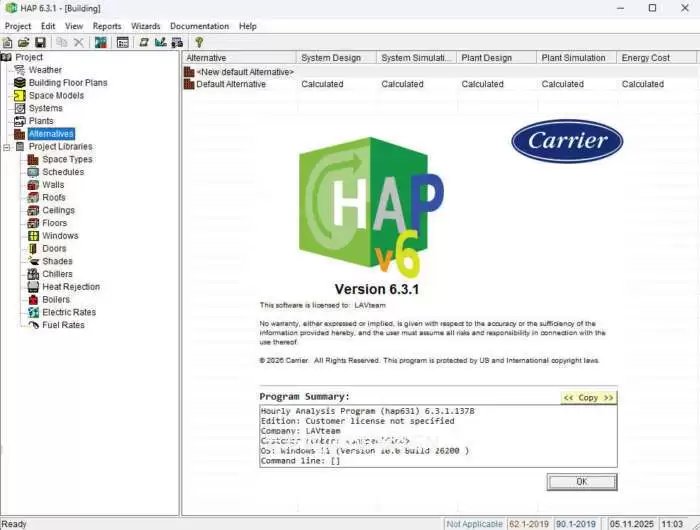Click the Plants node icon
The height and width of the screenshot is (530, 700).
20,121
